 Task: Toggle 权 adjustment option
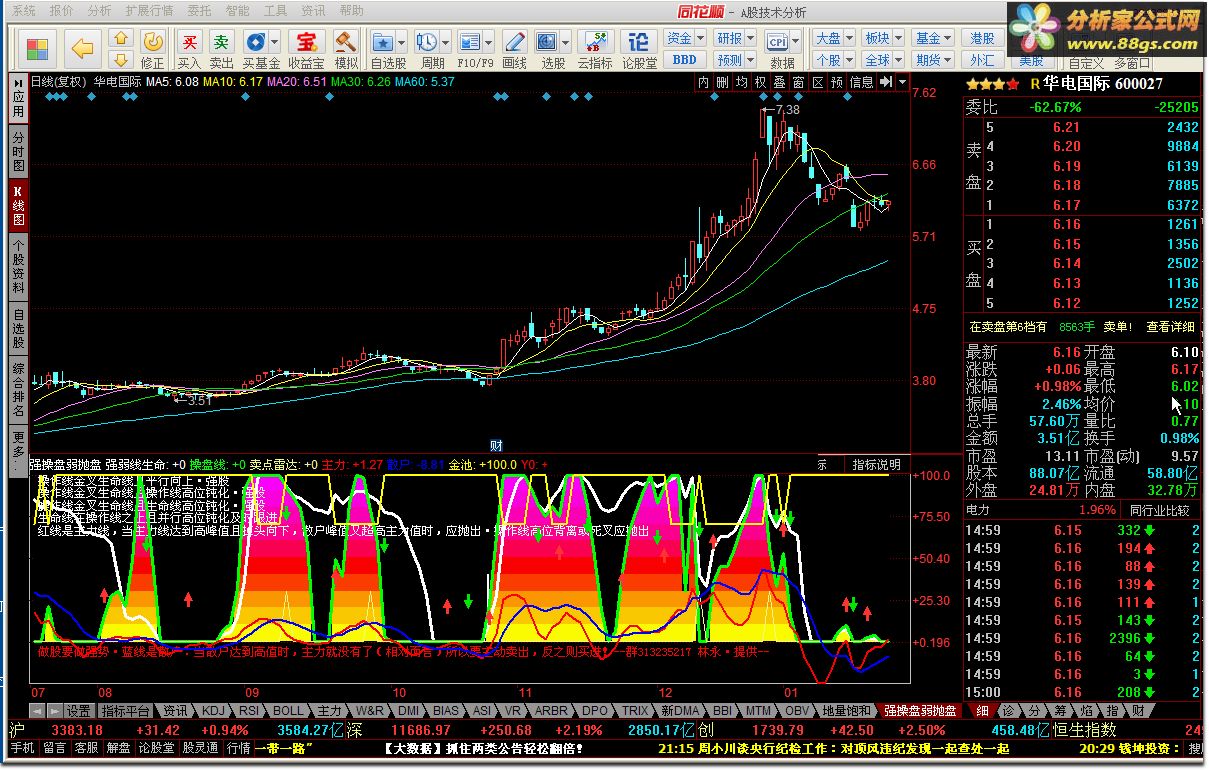(x=760, y=83)
